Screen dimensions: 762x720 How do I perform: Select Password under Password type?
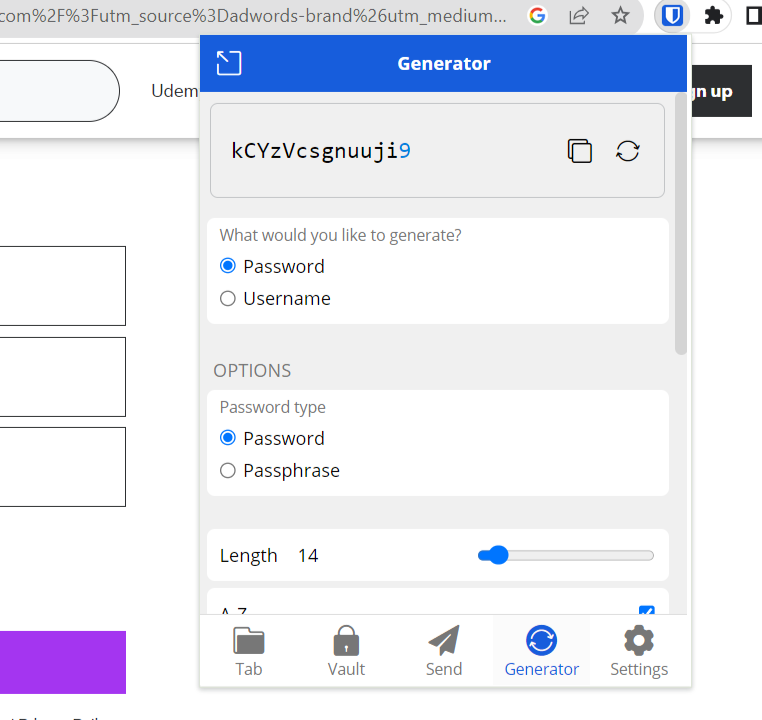click(228, 438)
